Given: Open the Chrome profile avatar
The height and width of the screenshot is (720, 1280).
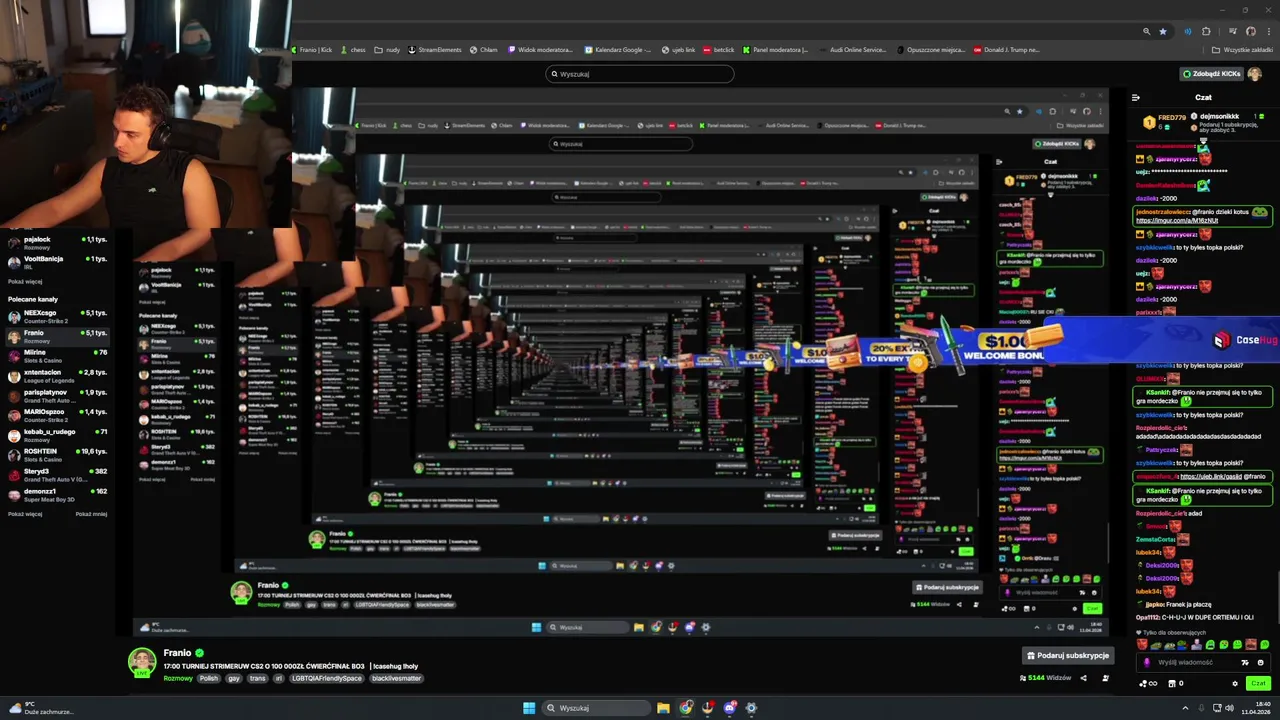Looking at the screenshot, I should 1251,31.
